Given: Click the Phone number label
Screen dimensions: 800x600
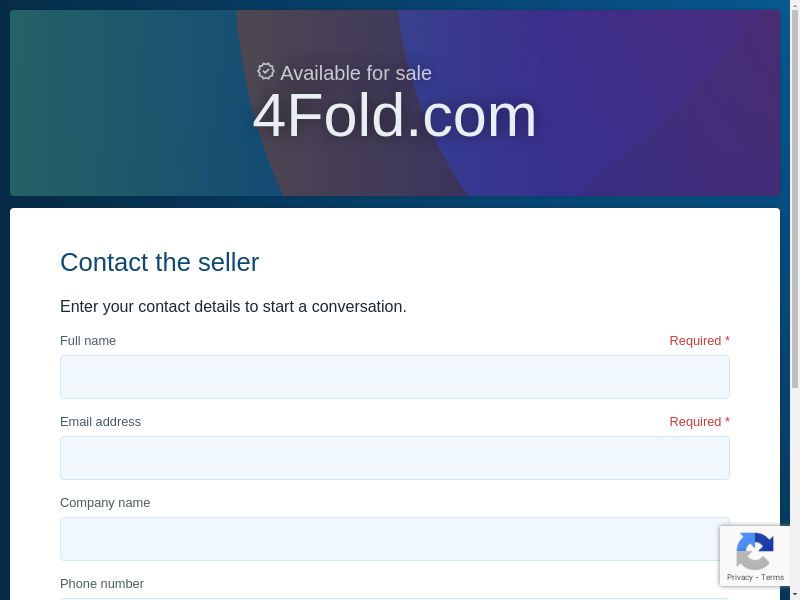Looking at the screenshot, I should click(102, 583).
